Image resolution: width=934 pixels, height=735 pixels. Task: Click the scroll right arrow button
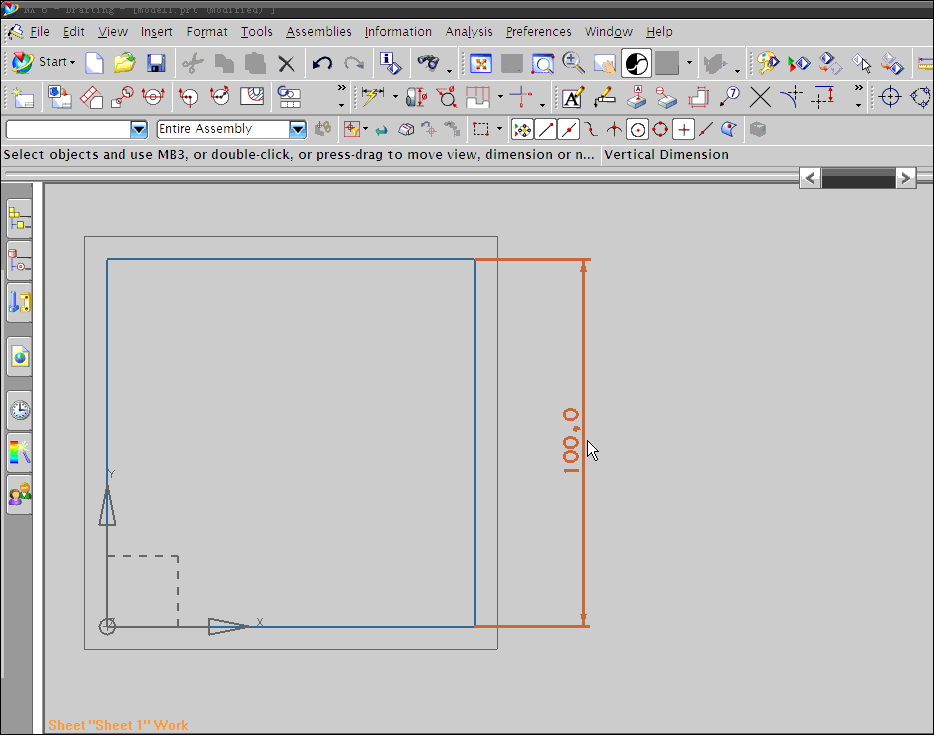[x=905, y=178]
